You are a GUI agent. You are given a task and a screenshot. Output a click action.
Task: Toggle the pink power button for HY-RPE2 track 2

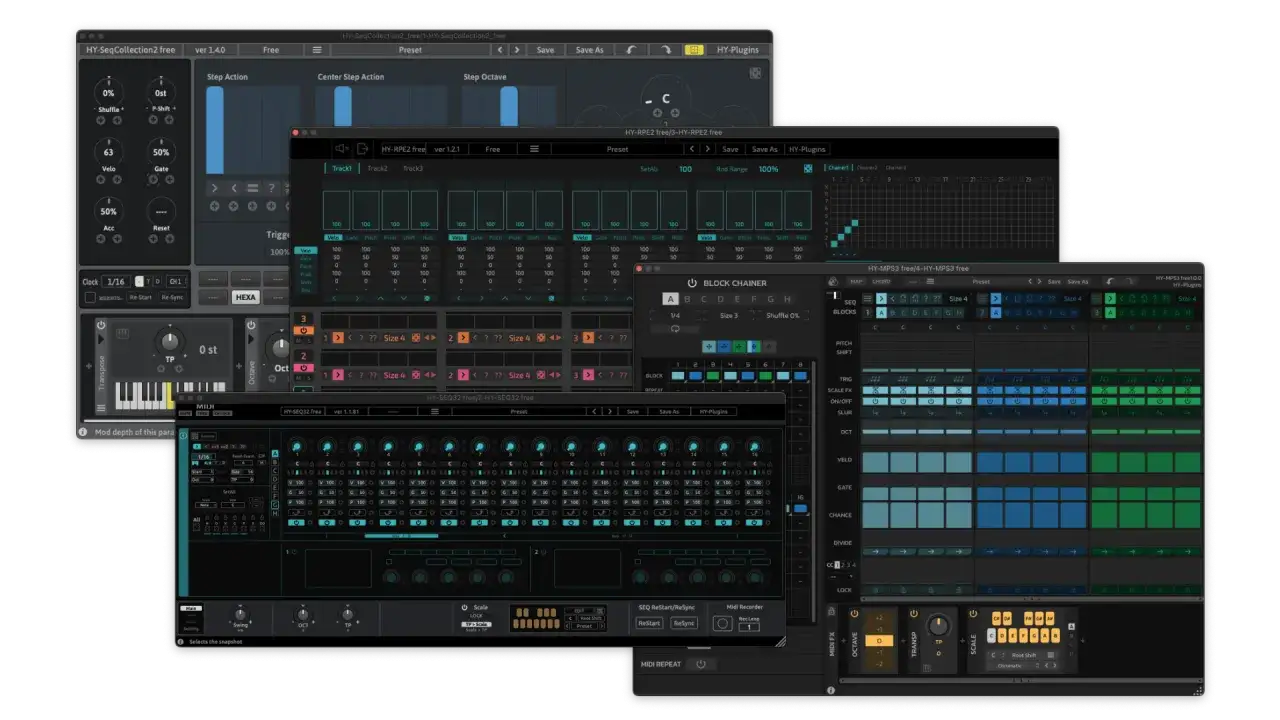[x=304, y=368]
